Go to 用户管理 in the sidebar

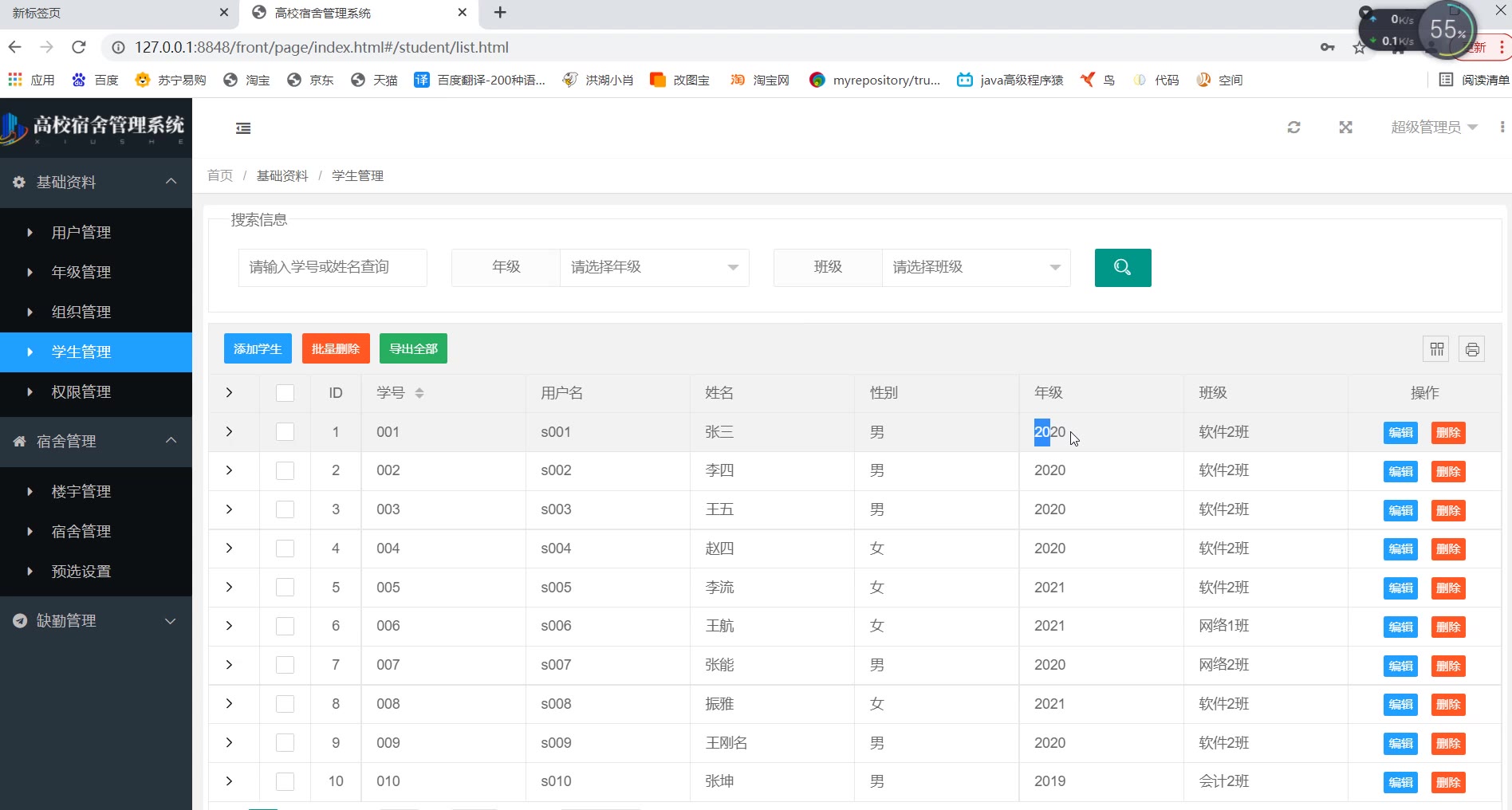[x=81, y=233]
